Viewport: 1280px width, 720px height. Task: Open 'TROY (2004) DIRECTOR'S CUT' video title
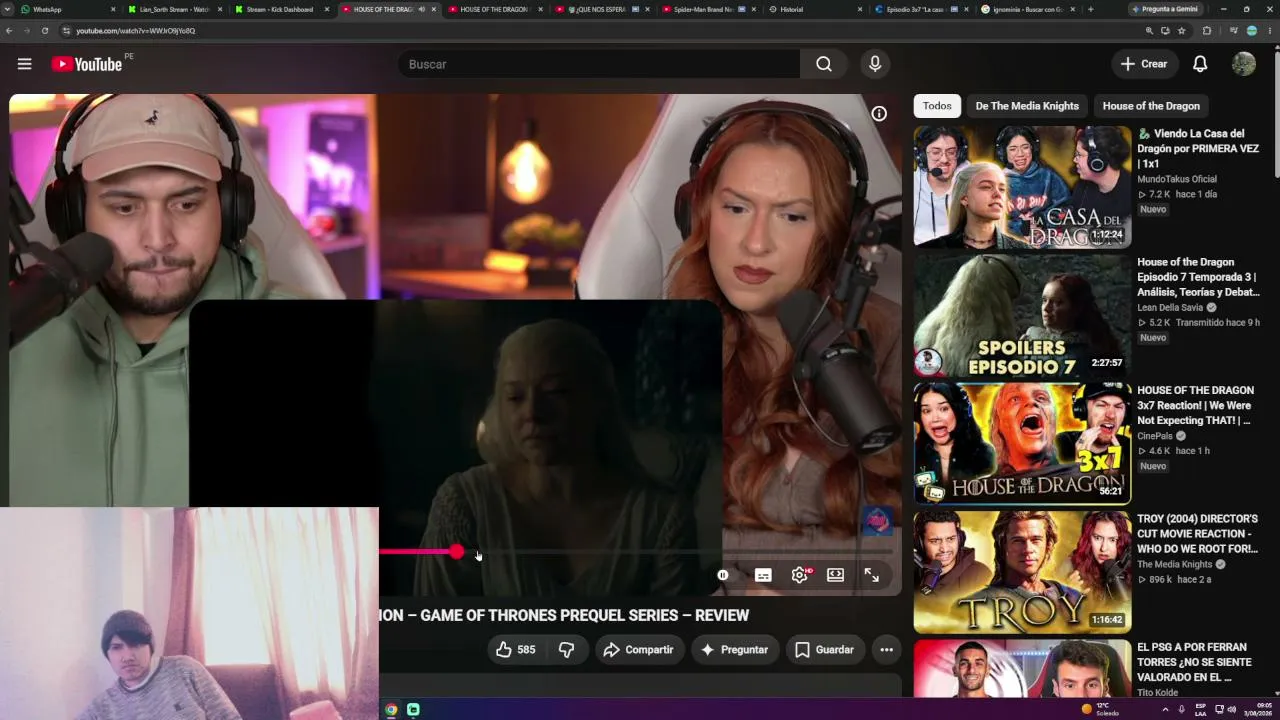coord(1198,533)
